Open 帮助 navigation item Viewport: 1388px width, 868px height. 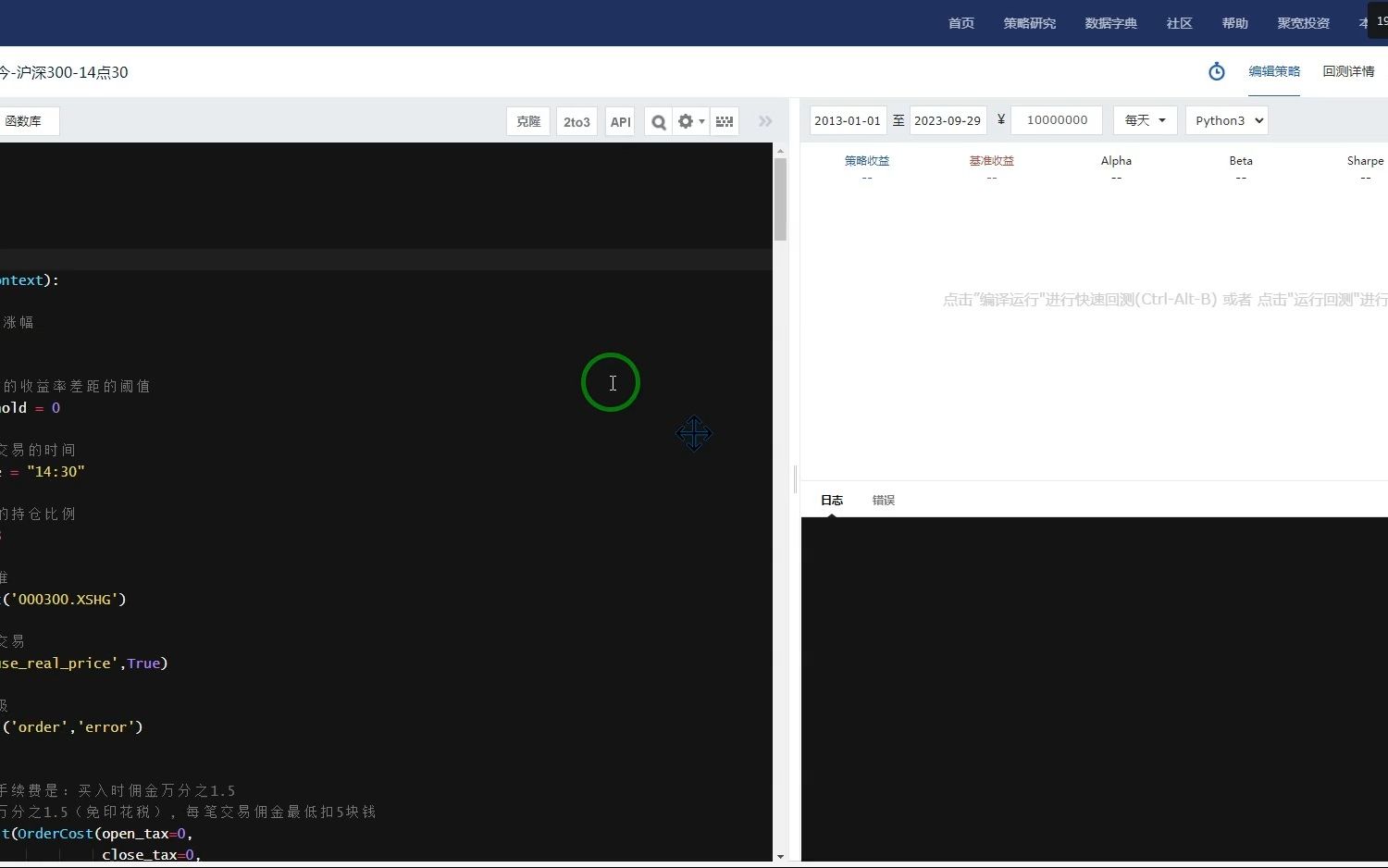[1235, 23]
